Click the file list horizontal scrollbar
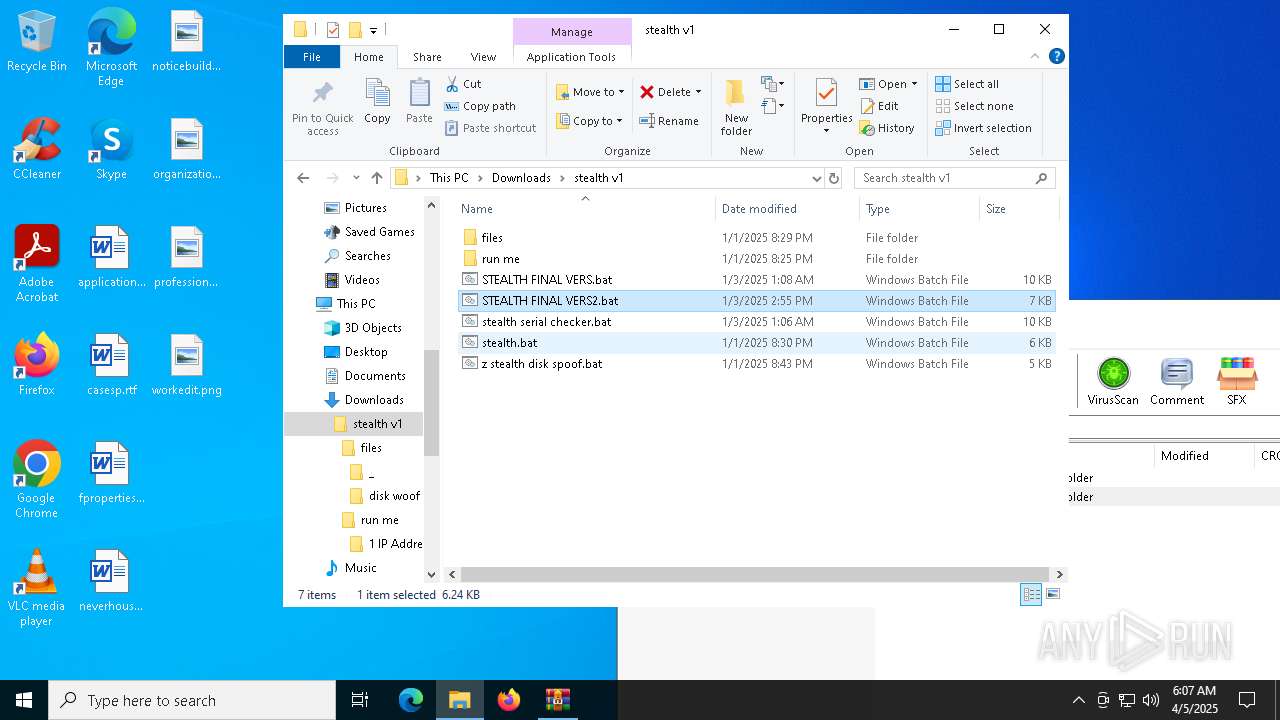Viewport: 1280px width, 720px height. [755, 574]
